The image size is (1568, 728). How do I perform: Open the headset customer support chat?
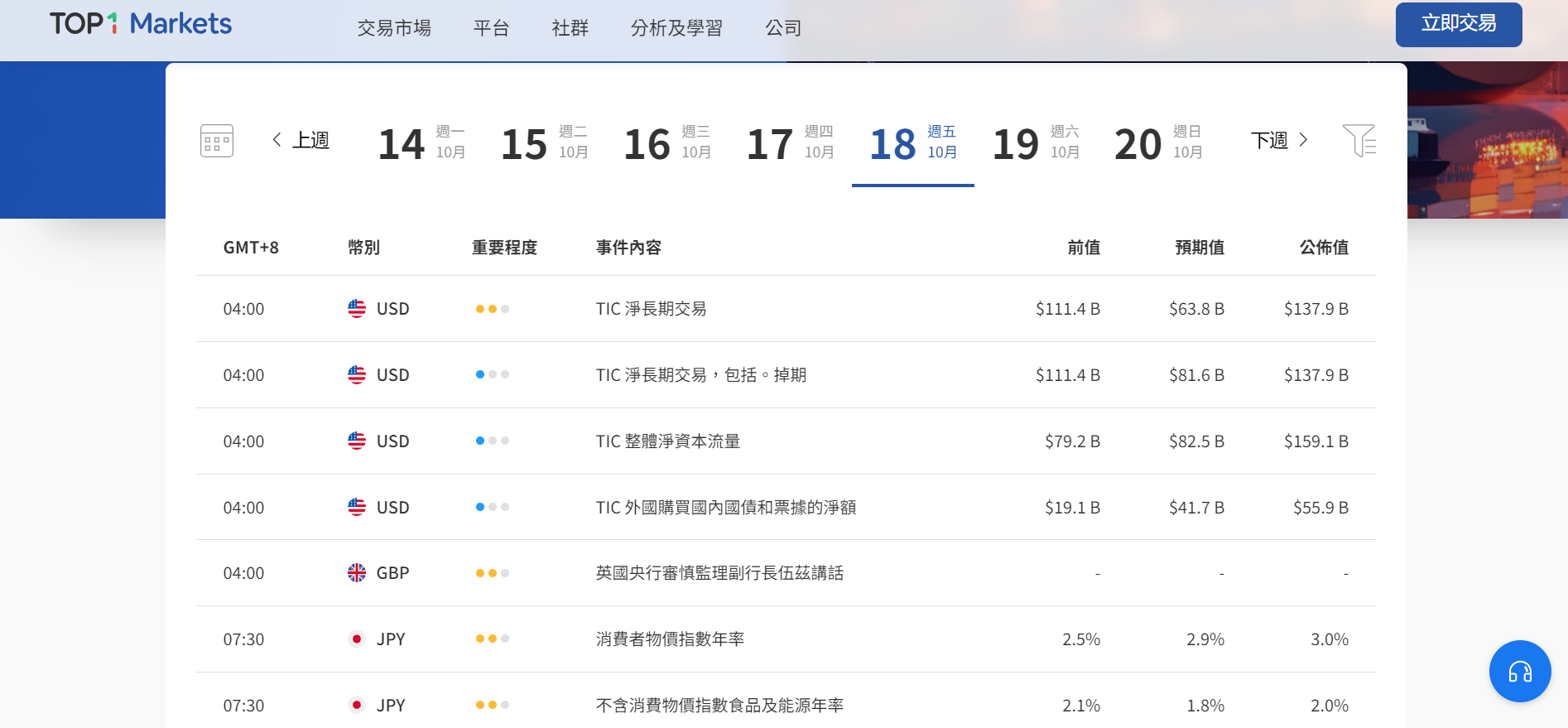click(x=1519, y=671)
